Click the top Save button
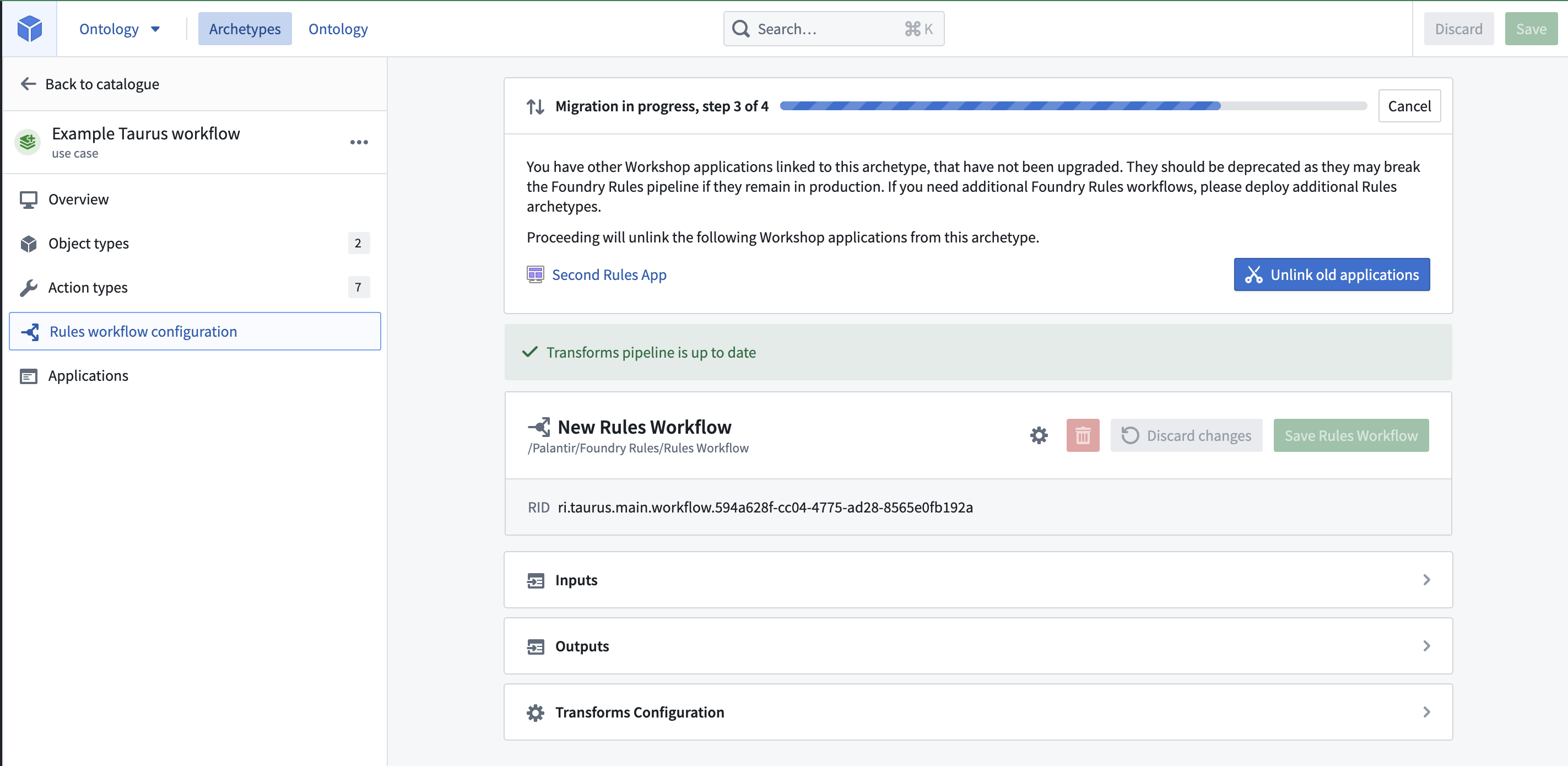 [1531, 29]
